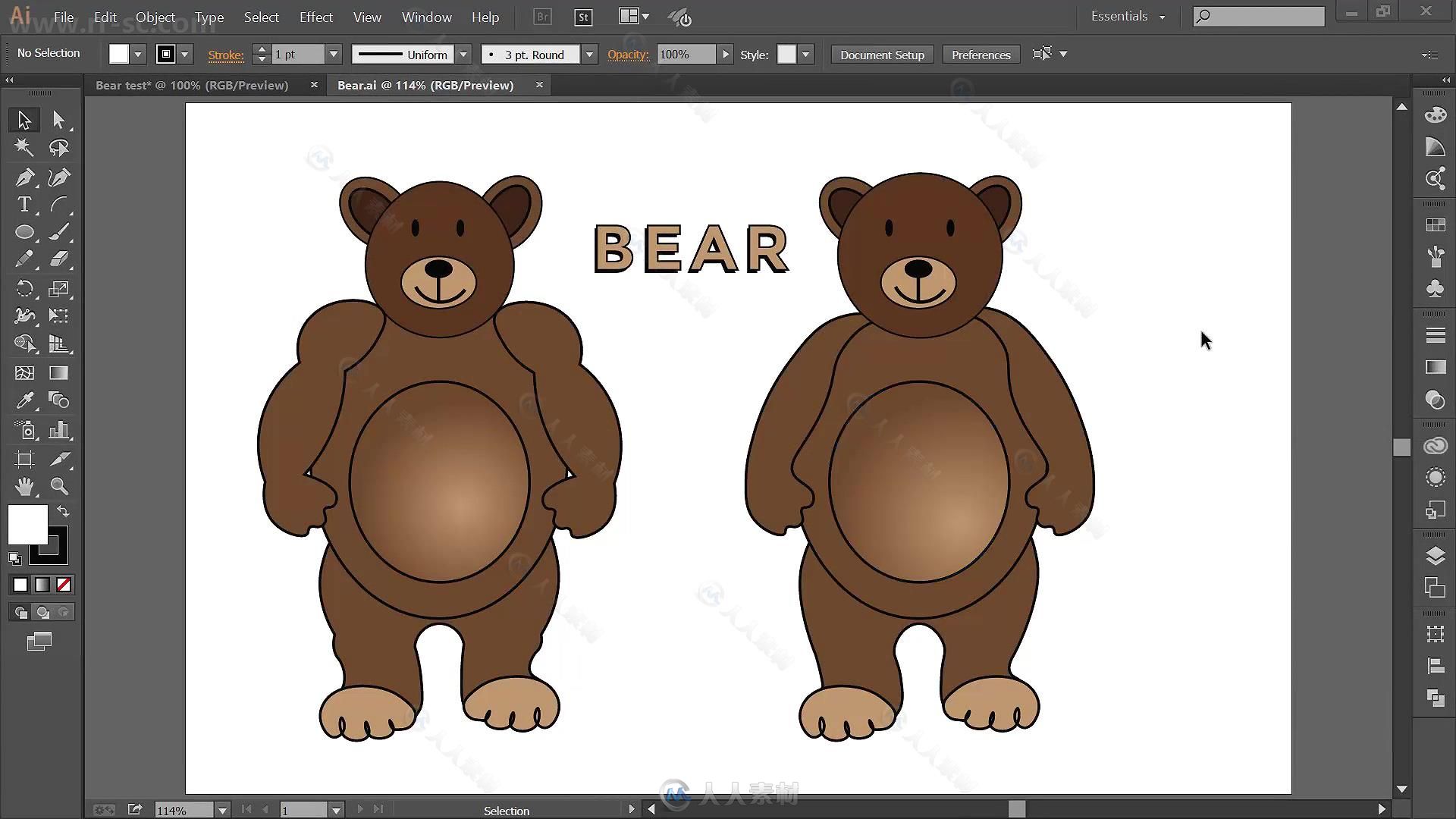Open Essentials workspace switcher

pyautogui.click(x=1128, y=16)
